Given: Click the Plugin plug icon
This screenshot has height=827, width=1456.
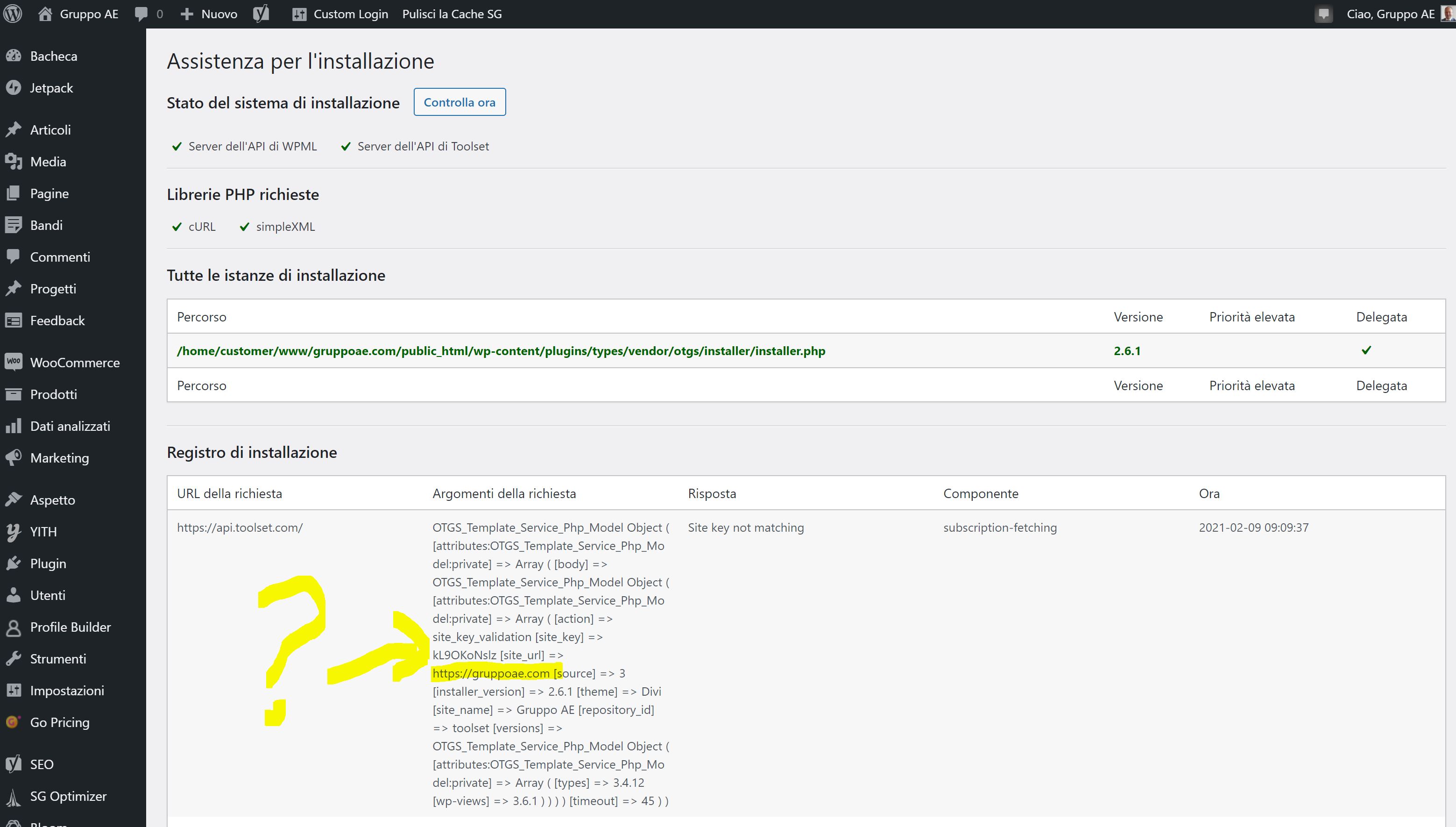Looking at the screenshot, I should (x=14, y=563).
